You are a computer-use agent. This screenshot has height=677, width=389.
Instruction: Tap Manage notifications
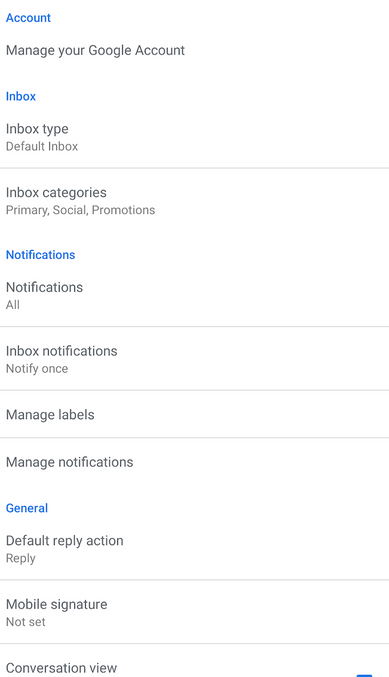194,462
